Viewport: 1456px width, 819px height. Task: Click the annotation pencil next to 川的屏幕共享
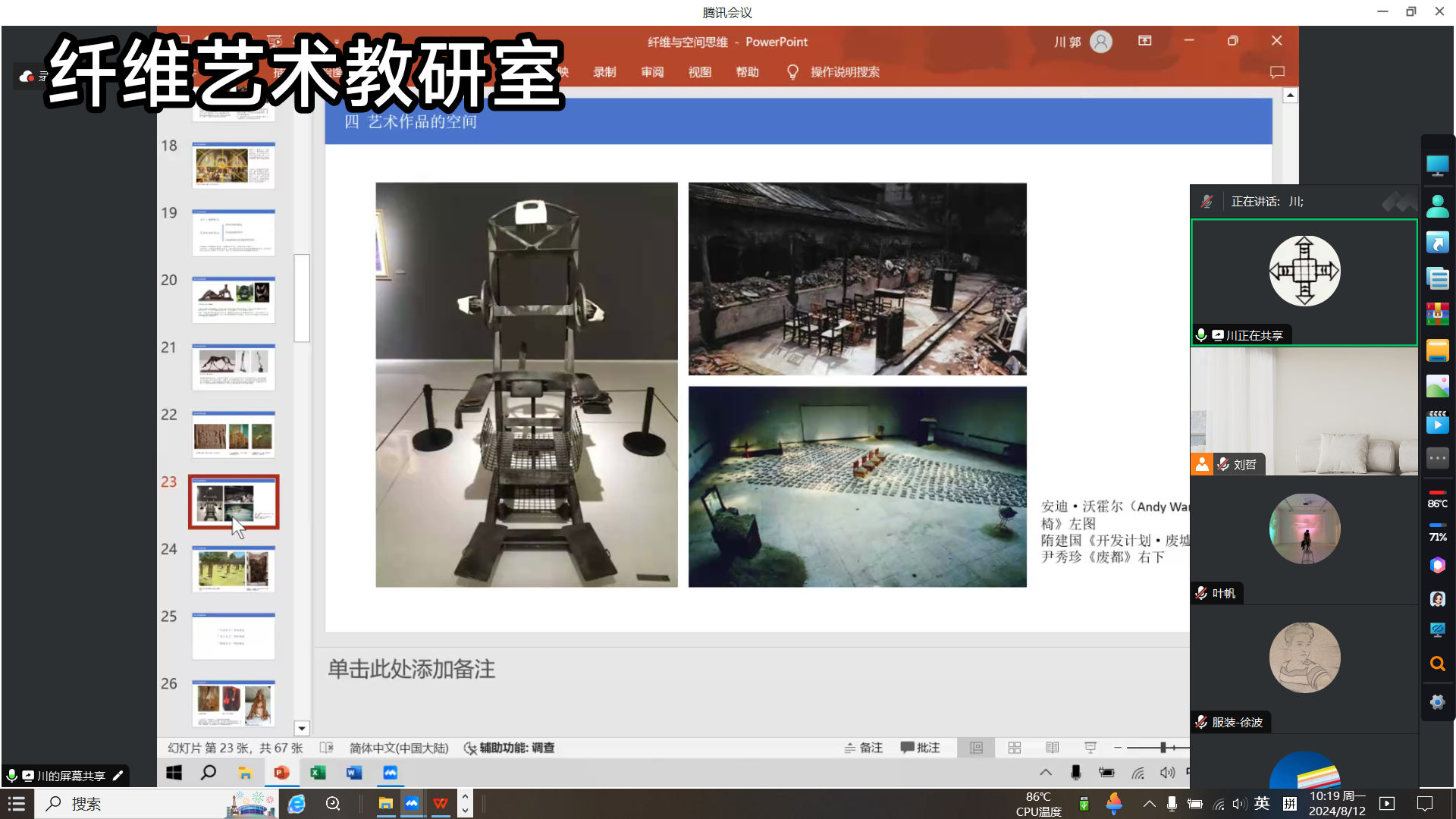118,776
